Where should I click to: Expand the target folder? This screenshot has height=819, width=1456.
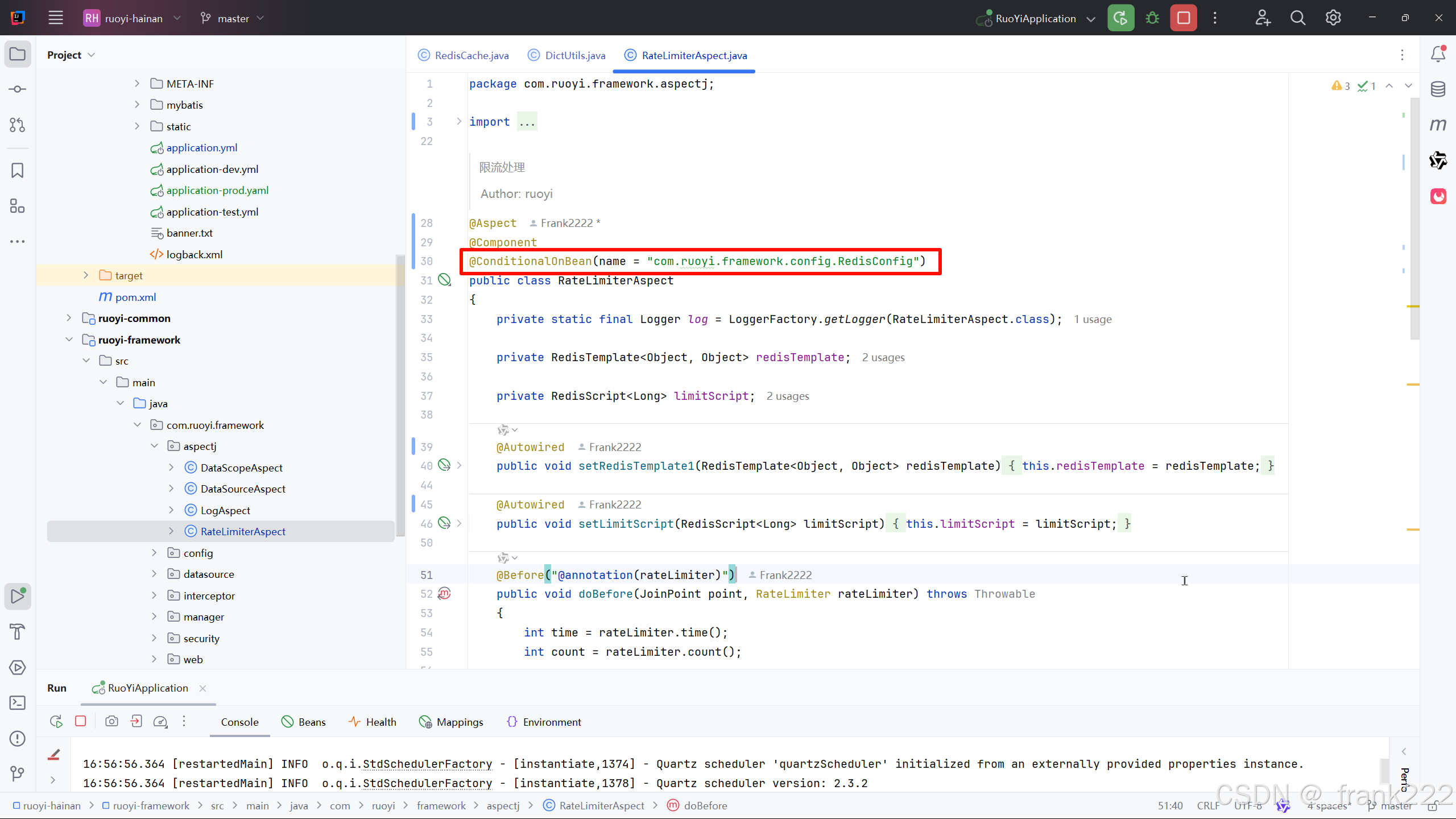point(86,275)
